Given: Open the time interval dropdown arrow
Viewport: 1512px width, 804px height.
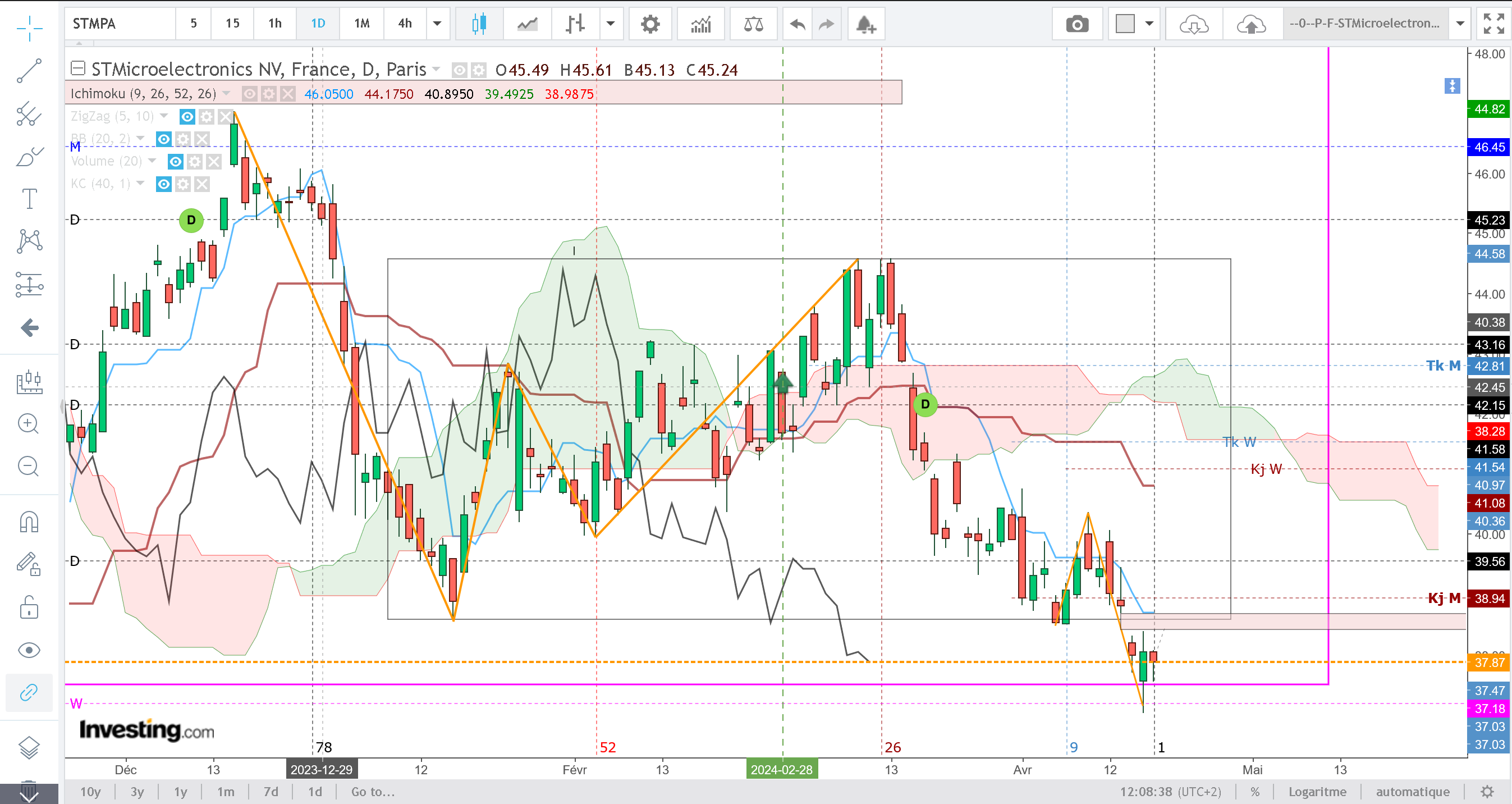Looking at the screenshot, I should pos(437,24).
